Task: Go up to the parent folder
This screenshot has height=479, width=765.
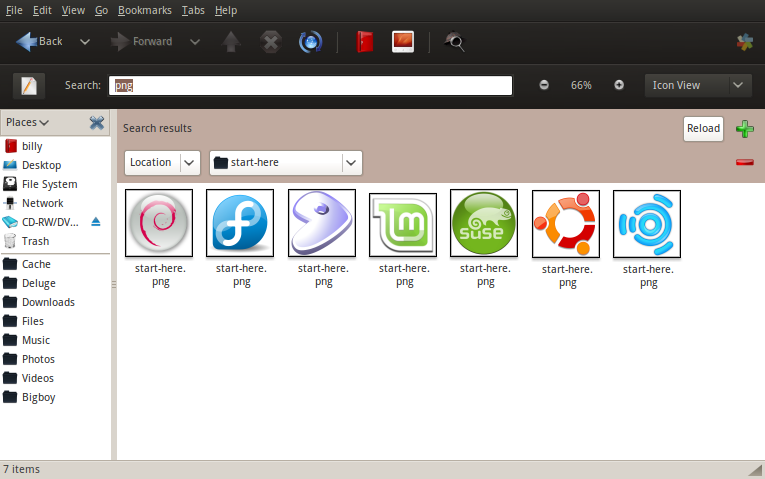Action: [x=231, y=41]
